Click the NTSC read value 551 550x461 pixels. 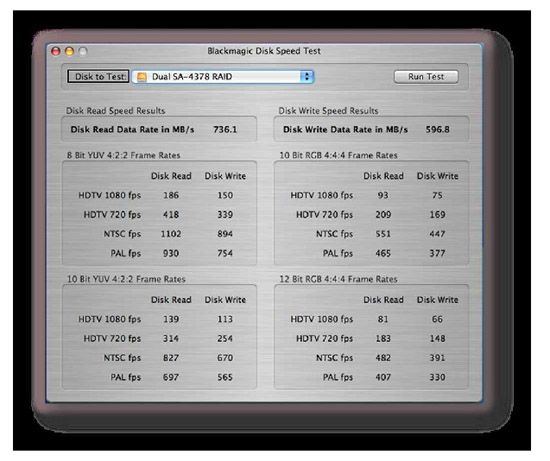click(383, 234)
